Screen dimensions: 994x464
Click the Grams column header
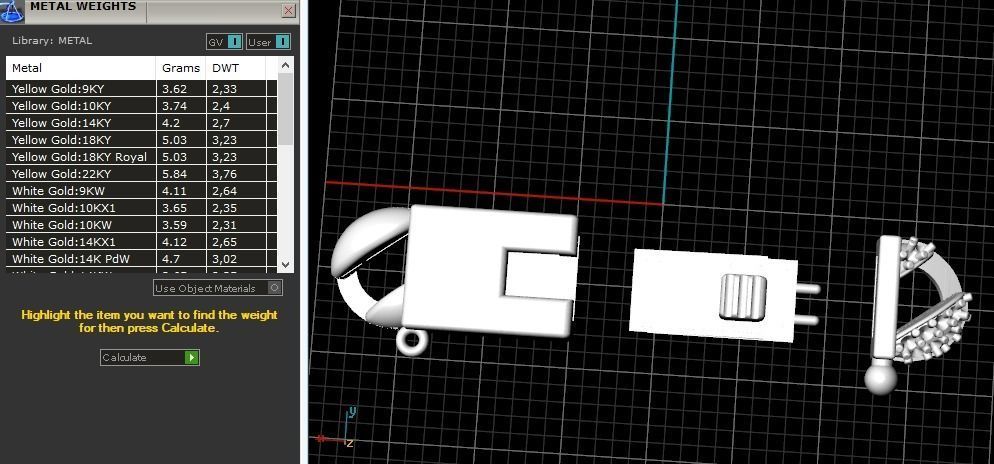coord(181,68)
